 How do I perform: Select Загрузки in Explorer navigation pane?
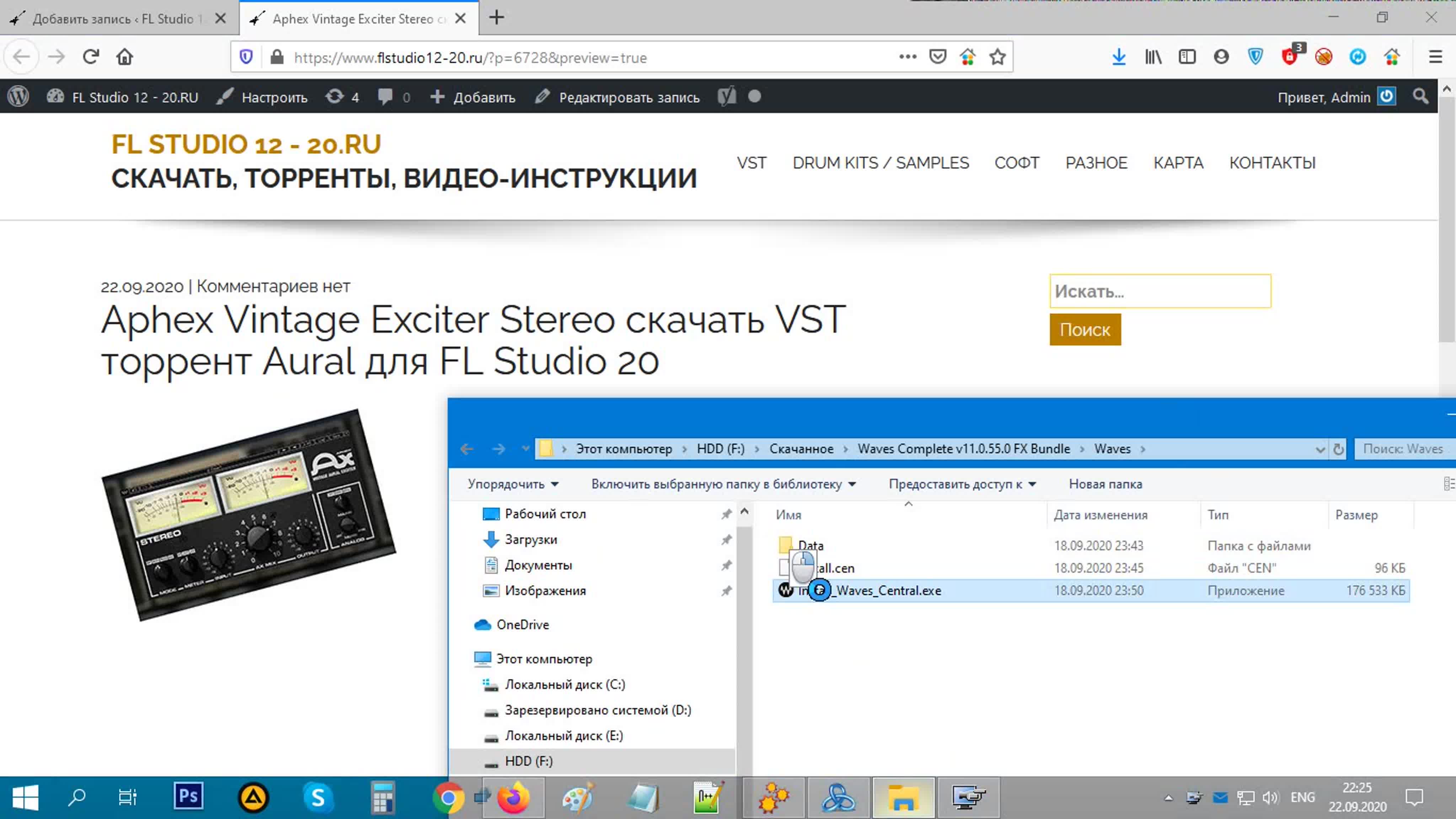[531, 539]
